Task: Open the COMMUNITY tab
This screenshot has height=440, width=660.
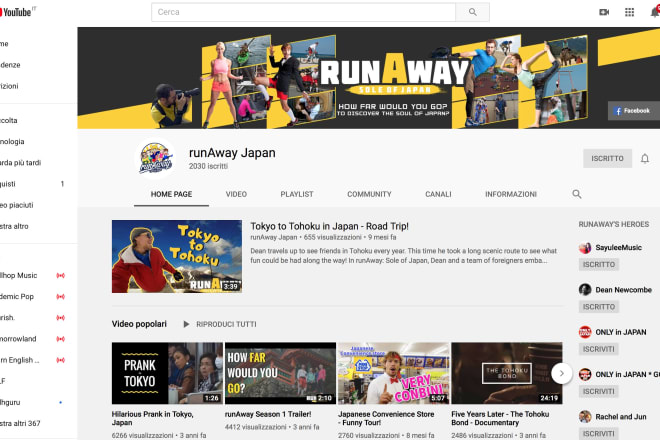Action: pos(369,194)
